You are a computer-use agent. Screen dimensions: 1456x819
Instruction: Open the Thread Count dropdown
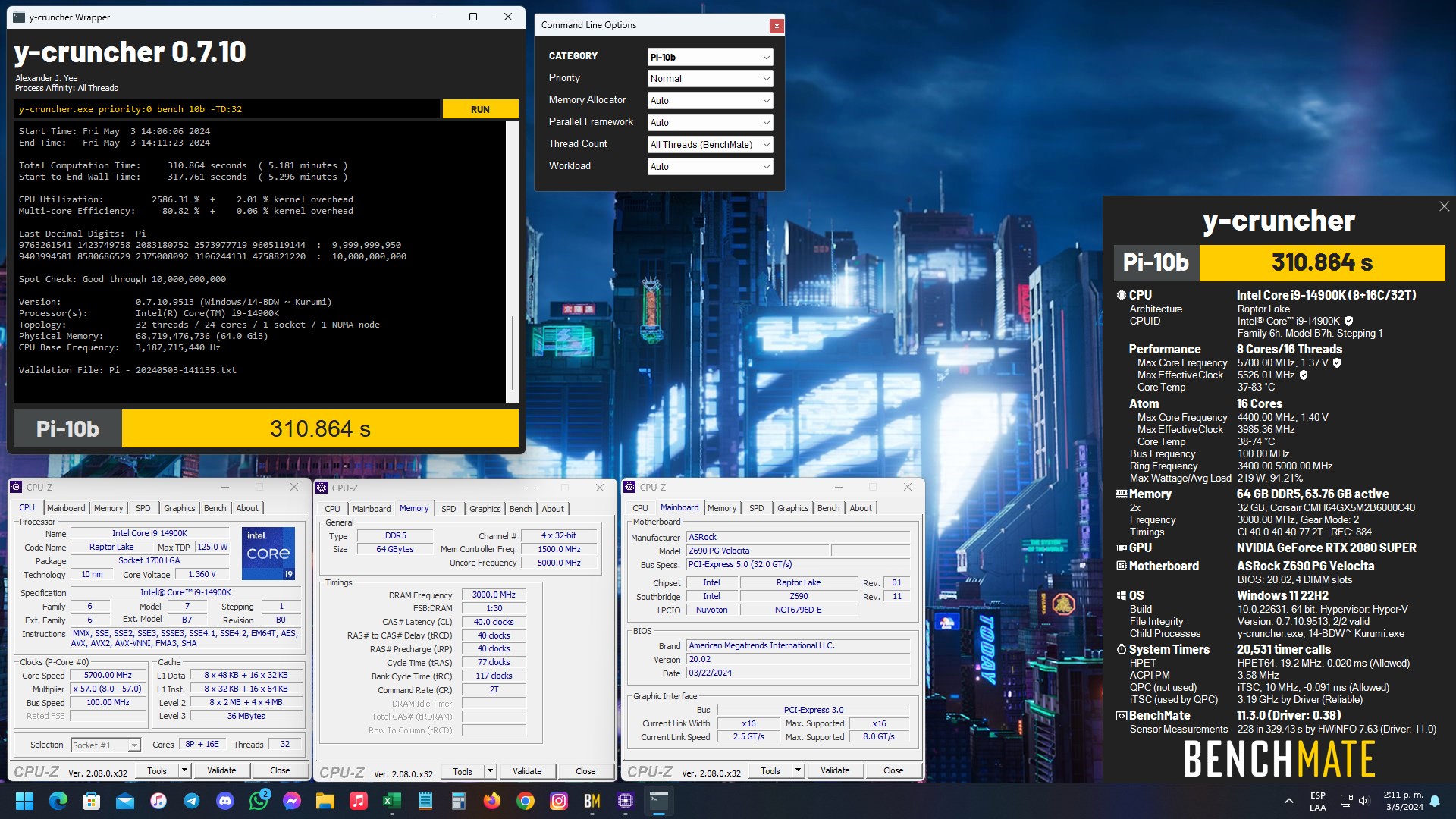(x=710, y=145)
